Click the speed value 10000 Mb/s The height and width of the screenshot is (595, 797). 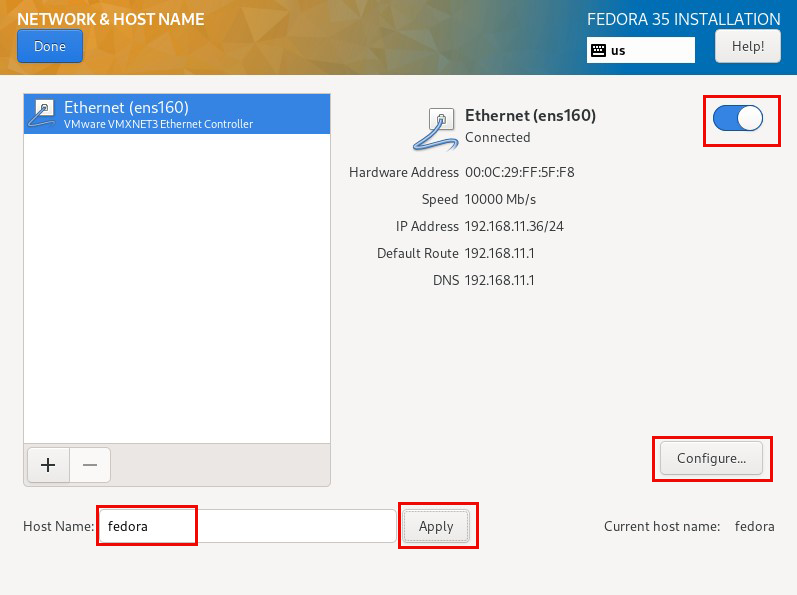tap(500, 199)
